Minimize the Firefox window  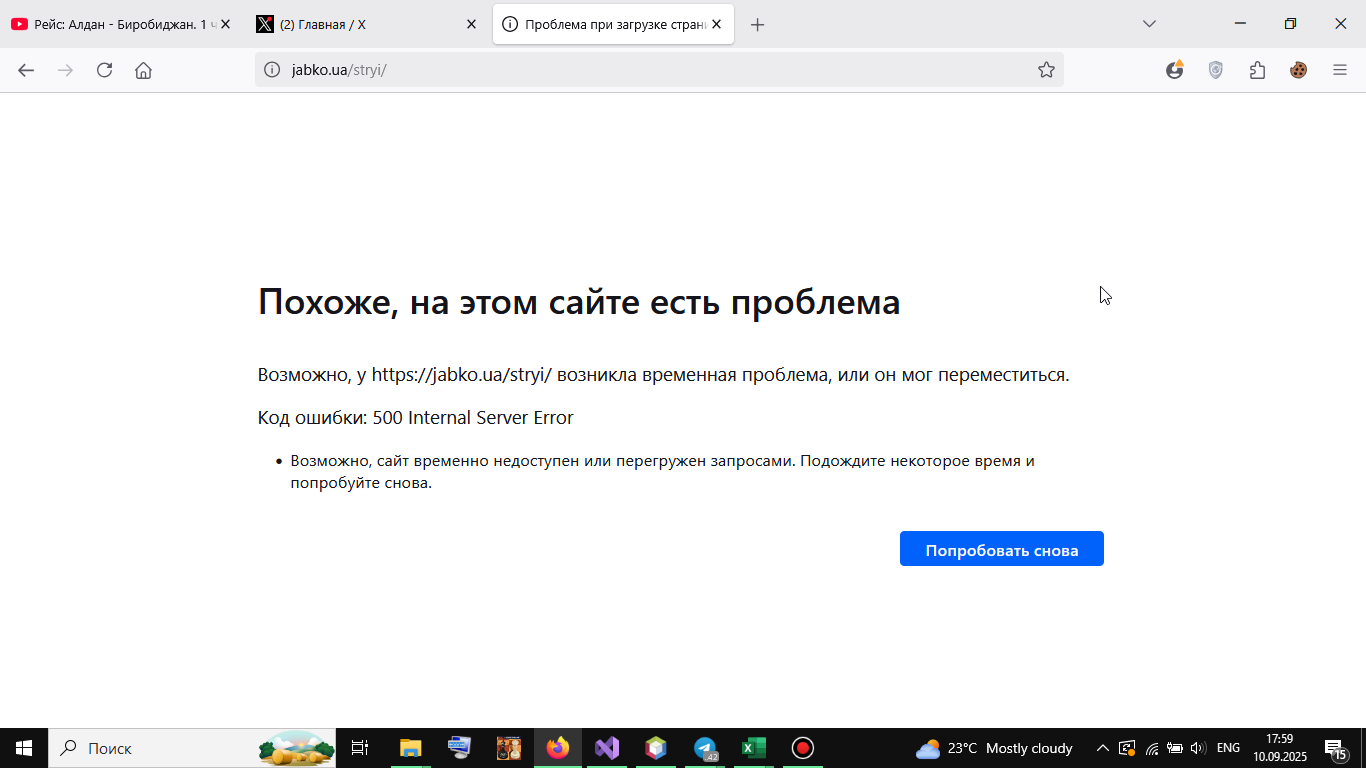(x=1240, y=24)
